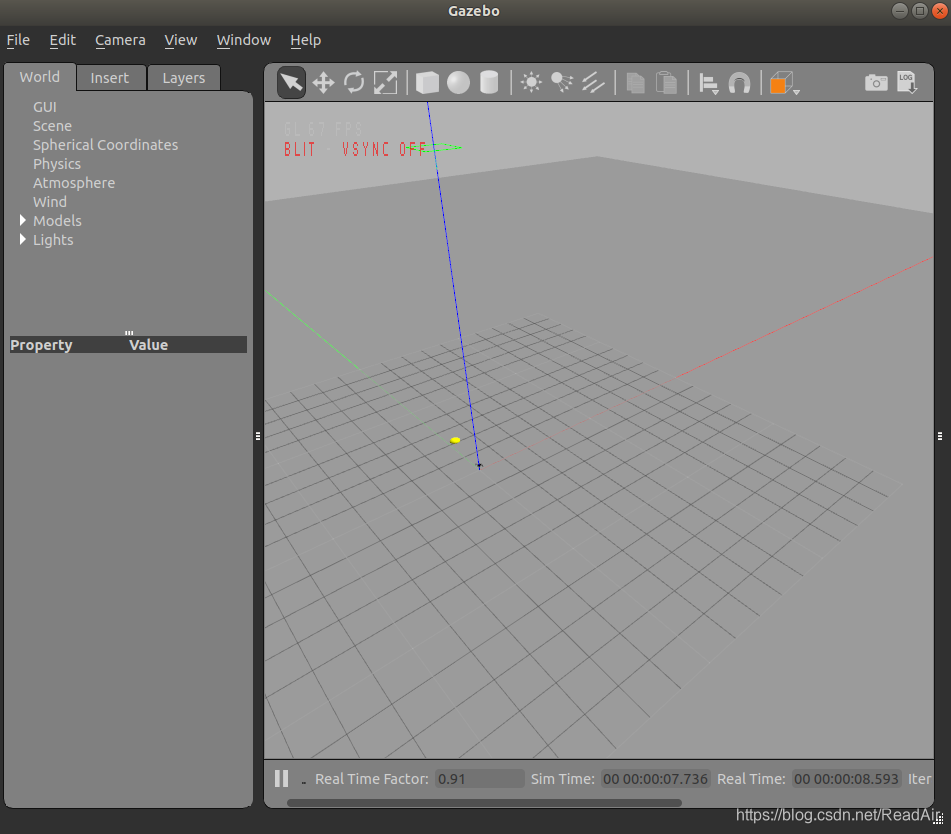The image size is (951, 834).
Task: Select Atmosphere in the world tree
Action: (x=74, y=183)
